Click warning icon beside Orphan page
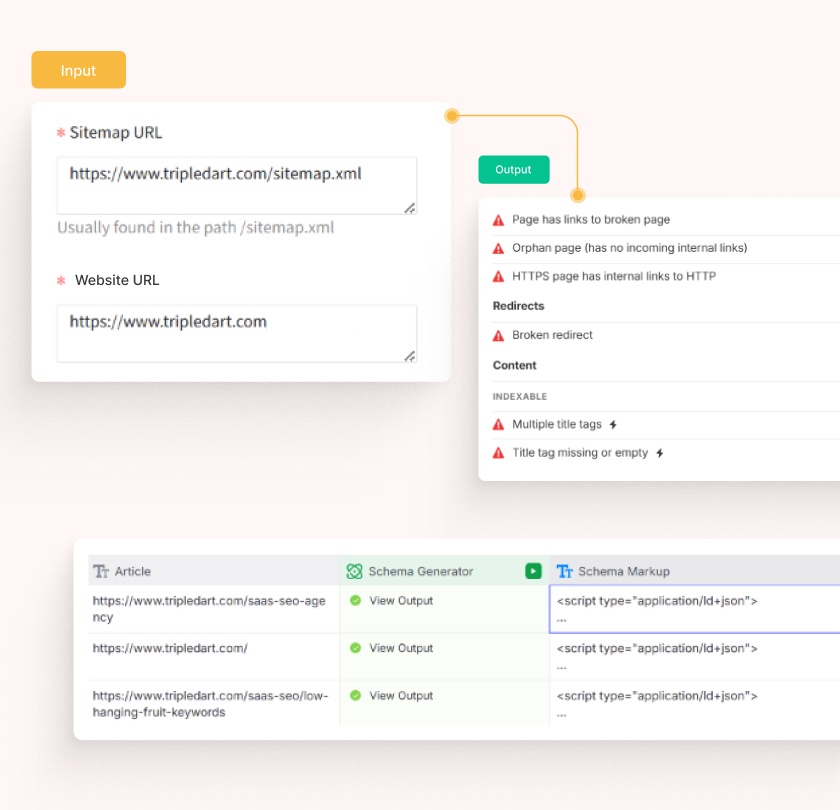This screenshot has height=810, width=840. [x=498, y=249]
